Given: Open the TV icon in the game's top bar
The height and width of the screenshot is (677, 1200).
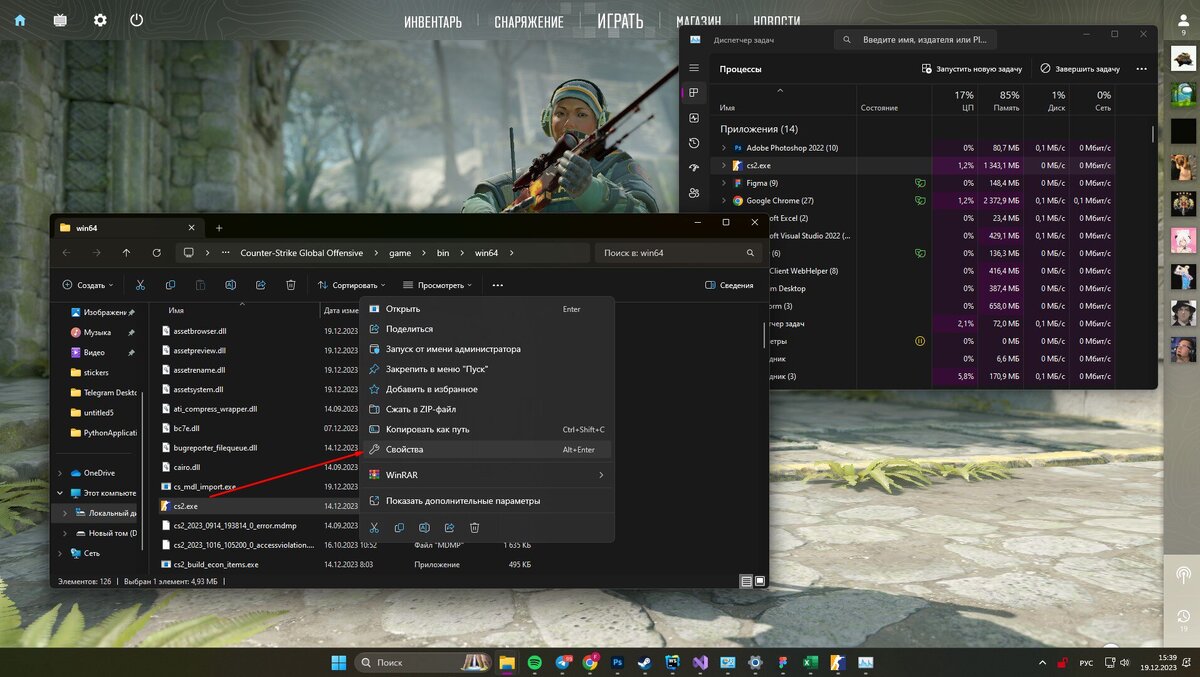Looking at the screenshot, I should (60, 20).
